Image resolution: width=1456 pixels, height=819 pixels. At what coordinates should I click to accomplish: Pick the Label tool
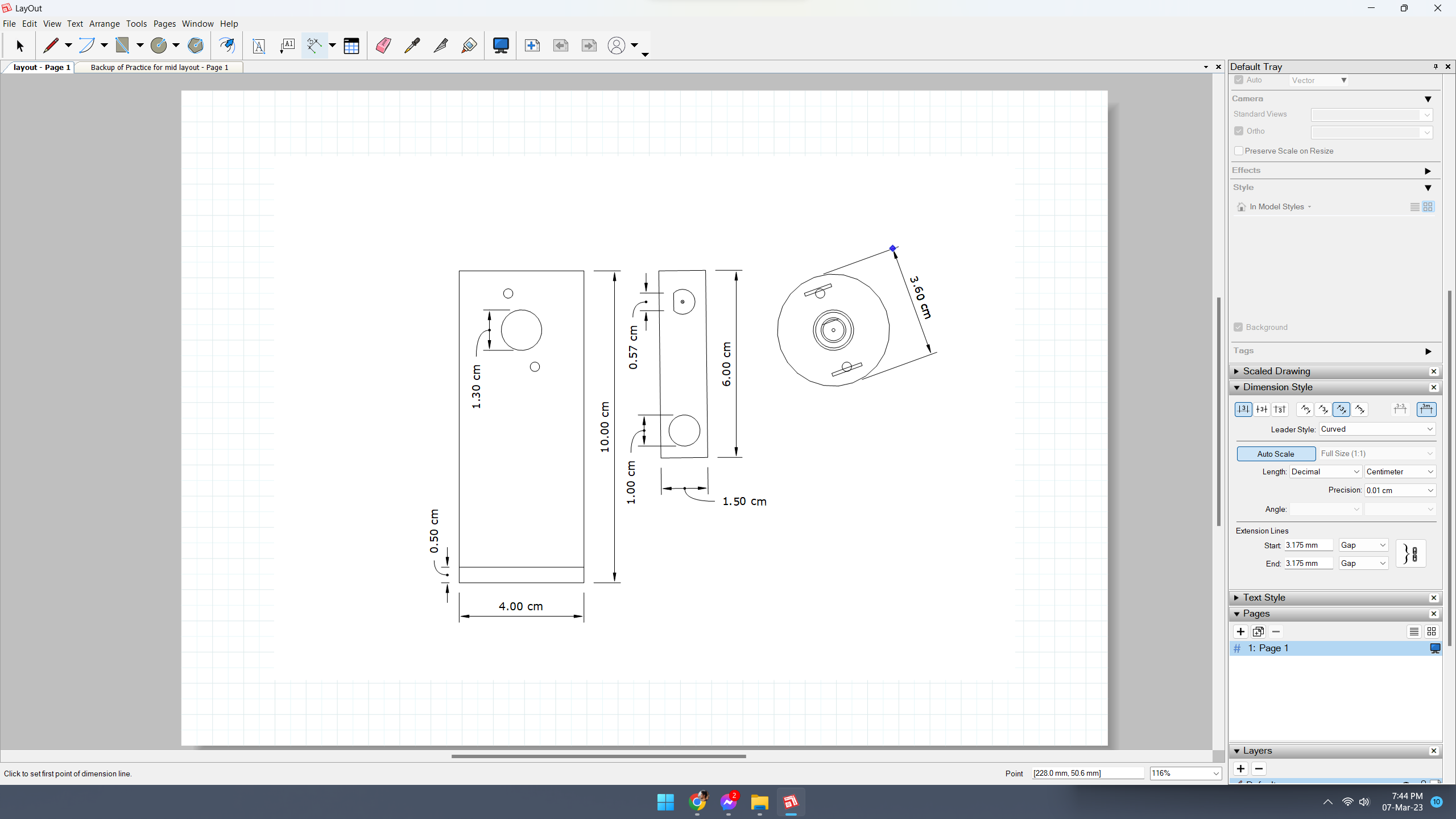click(x=287, y=45)
